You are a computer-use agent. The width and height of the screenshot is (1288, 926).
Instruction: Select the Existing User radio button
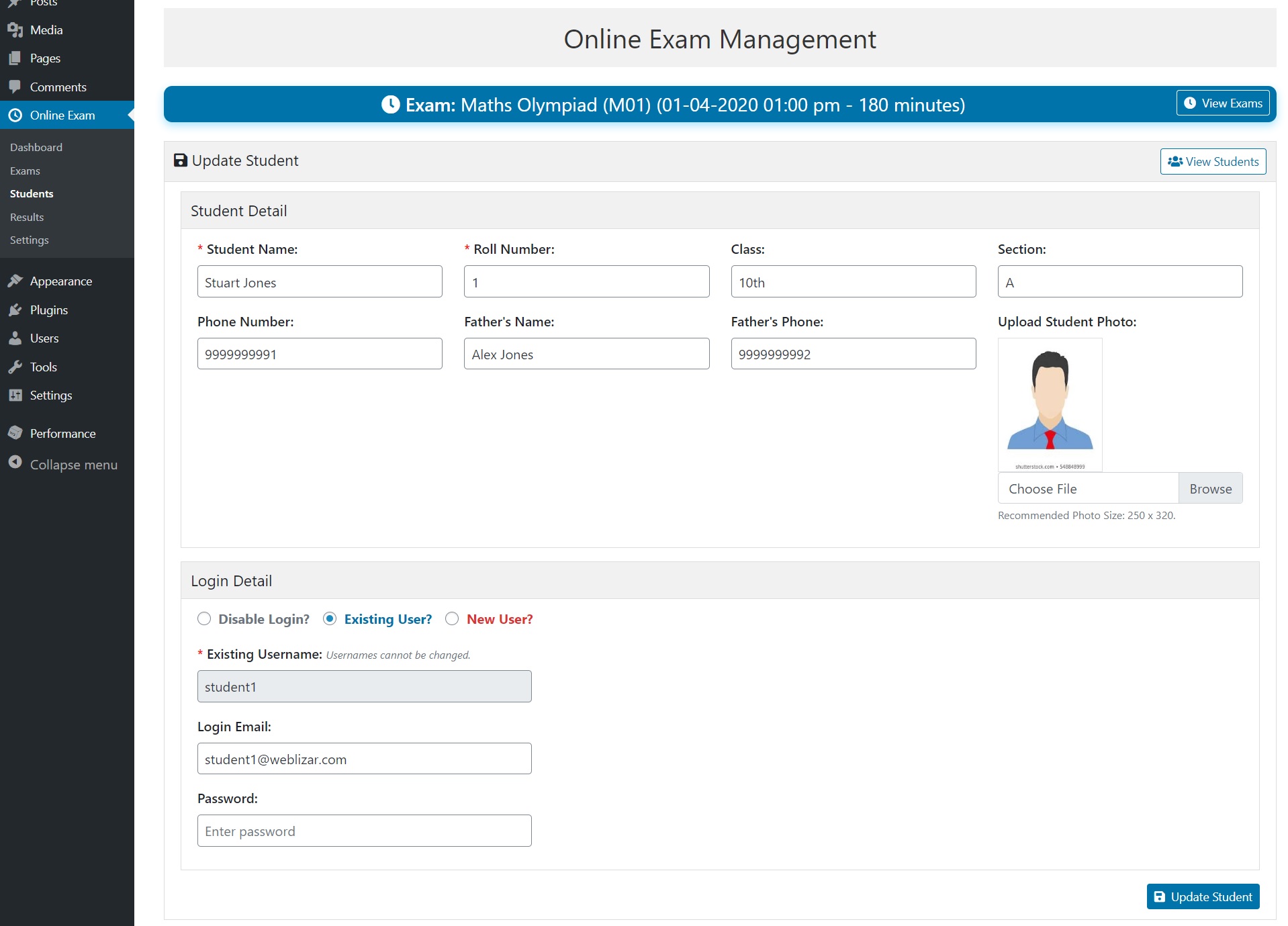(330, 618)
